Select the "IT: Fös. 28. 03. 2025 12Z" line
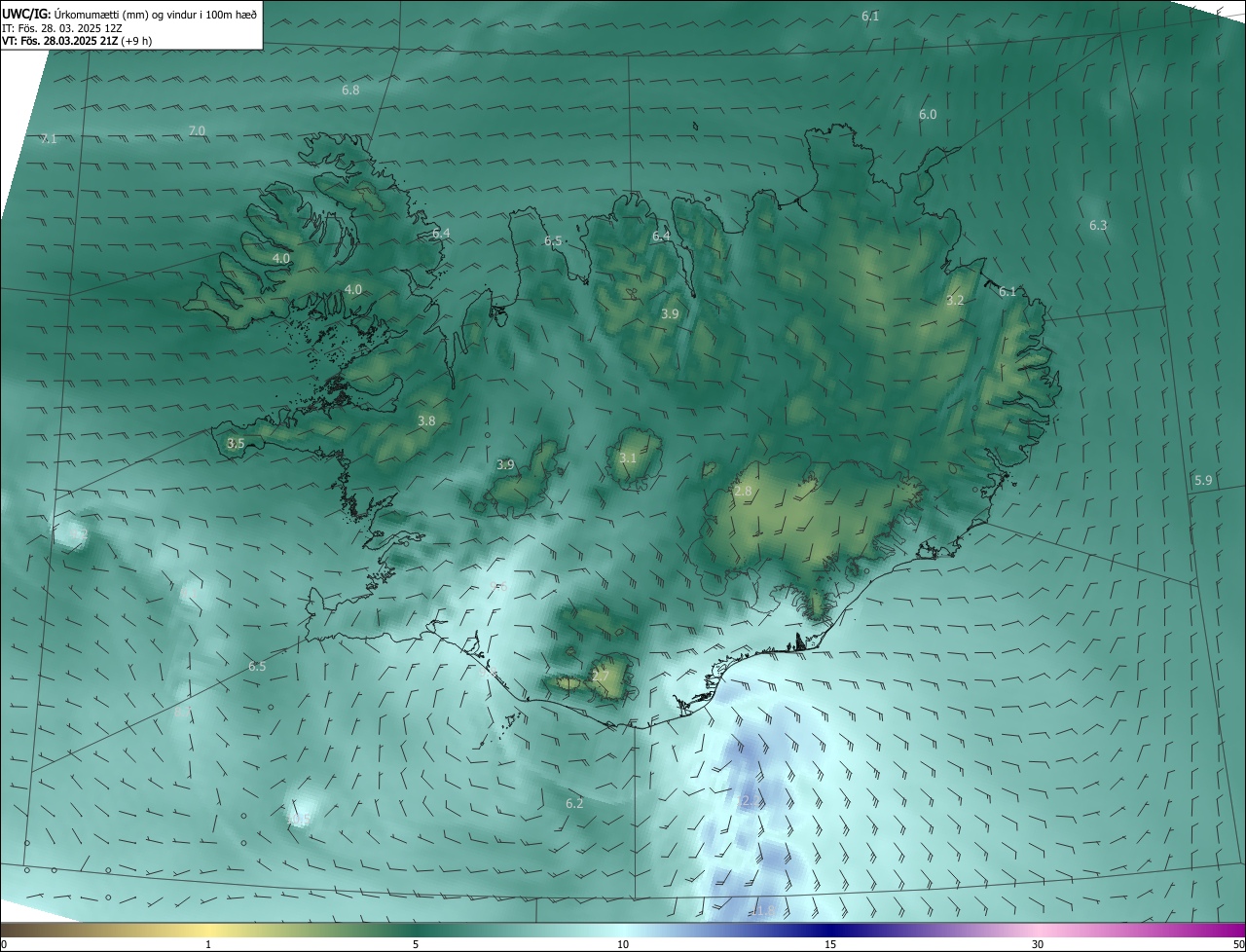 (62, 28)
